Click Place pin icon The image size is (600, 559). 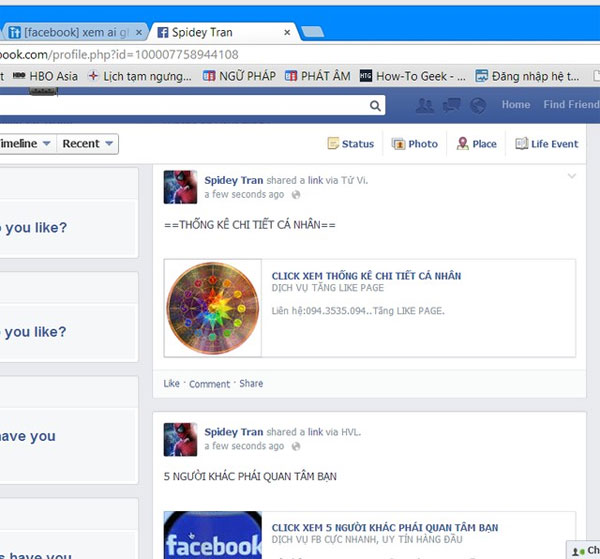462,143
